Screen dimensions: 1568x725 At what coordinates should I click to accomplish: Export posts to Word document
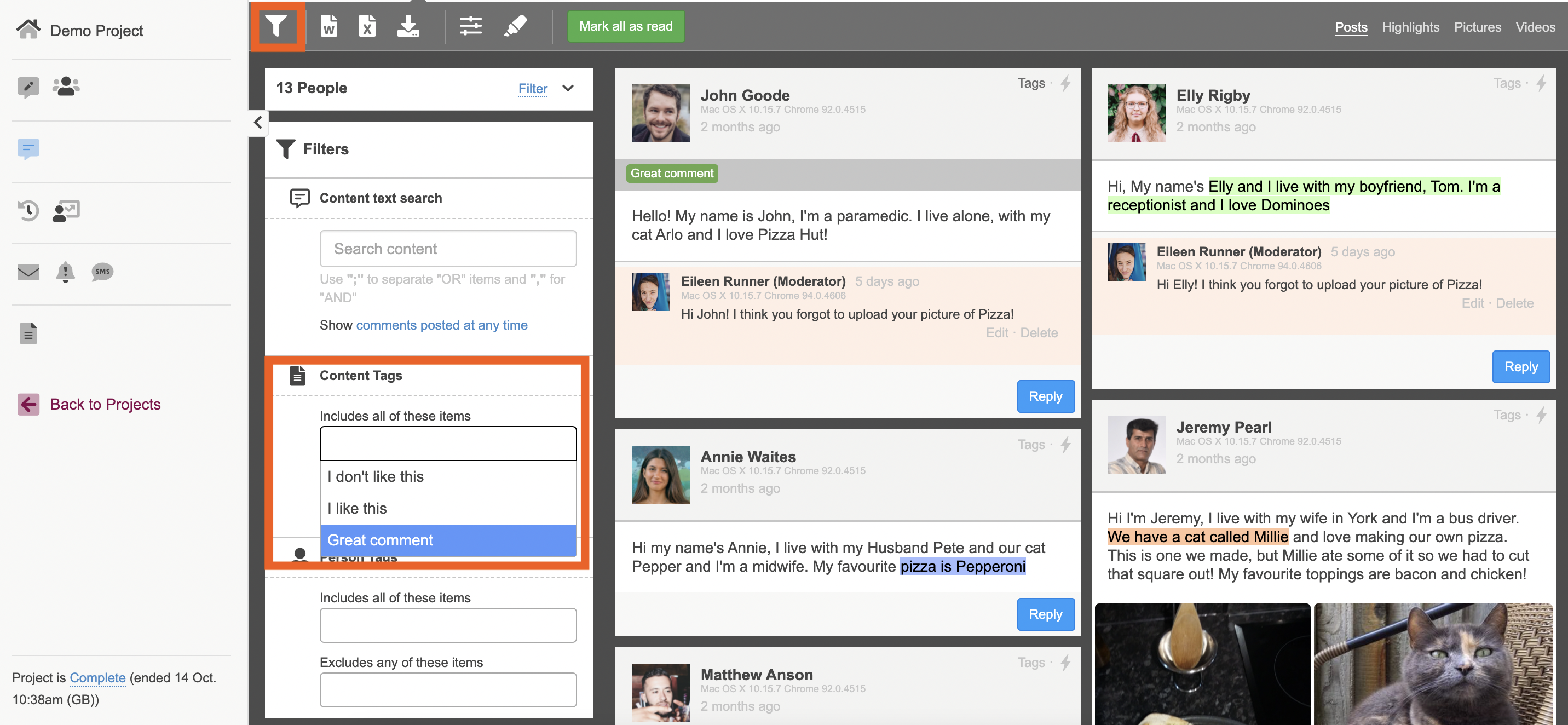coord(328,26)
